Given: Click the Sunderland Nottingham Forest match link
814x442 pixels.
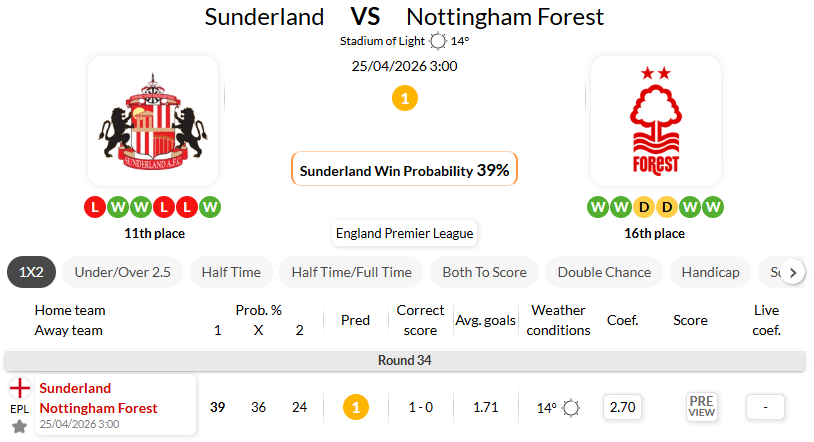Looking at the screenshot, I should (x=98, y=398).
